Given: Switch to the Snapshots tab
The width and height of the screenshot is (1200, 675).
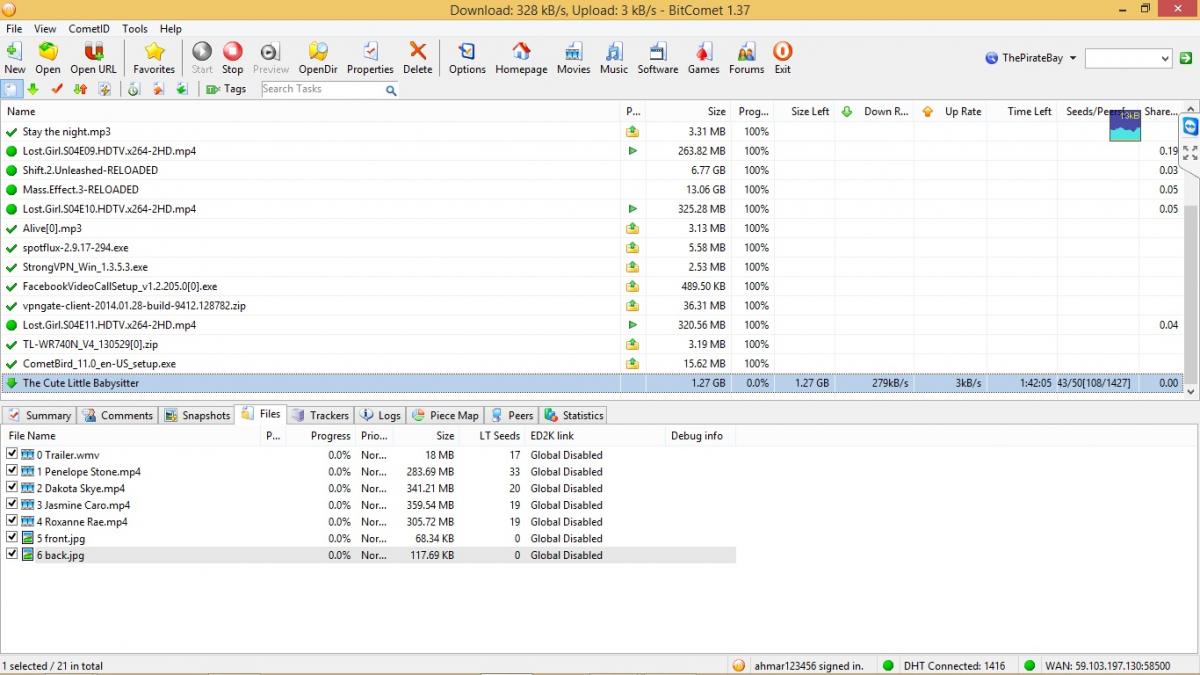Looking at the screenshot, I should [197, 415].
